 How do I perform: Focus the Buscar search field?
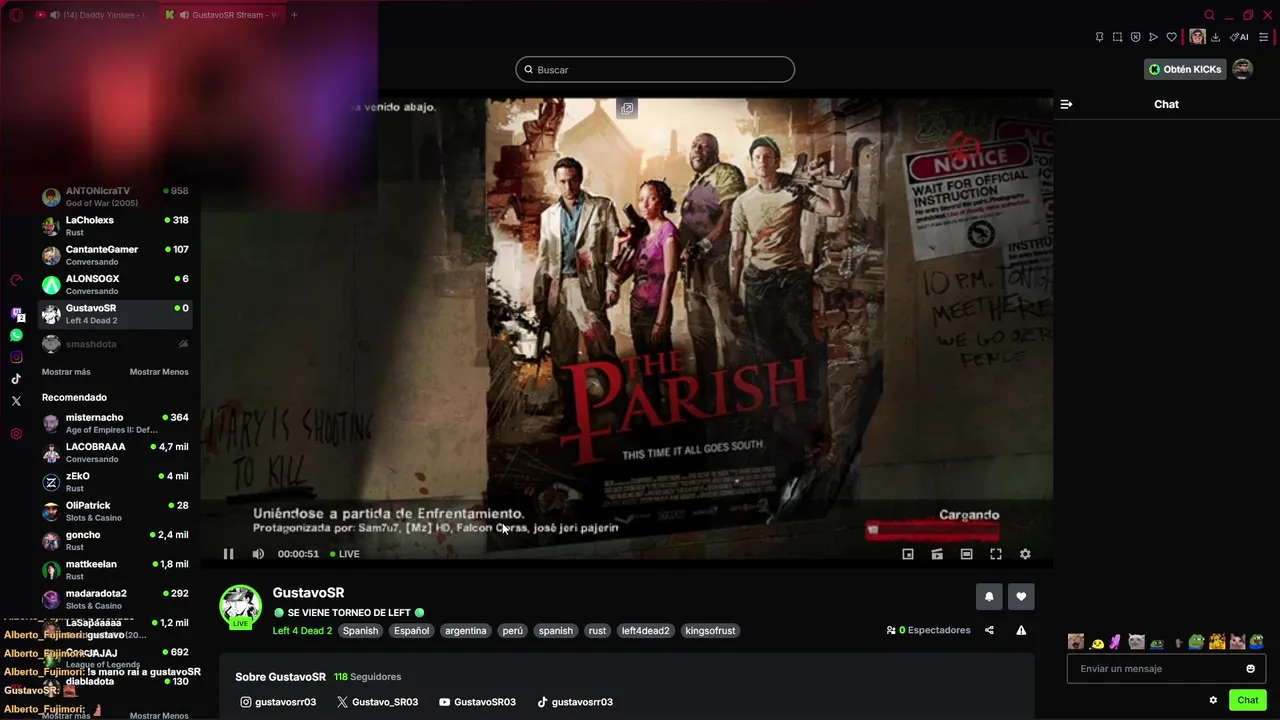tap(655, 69)
